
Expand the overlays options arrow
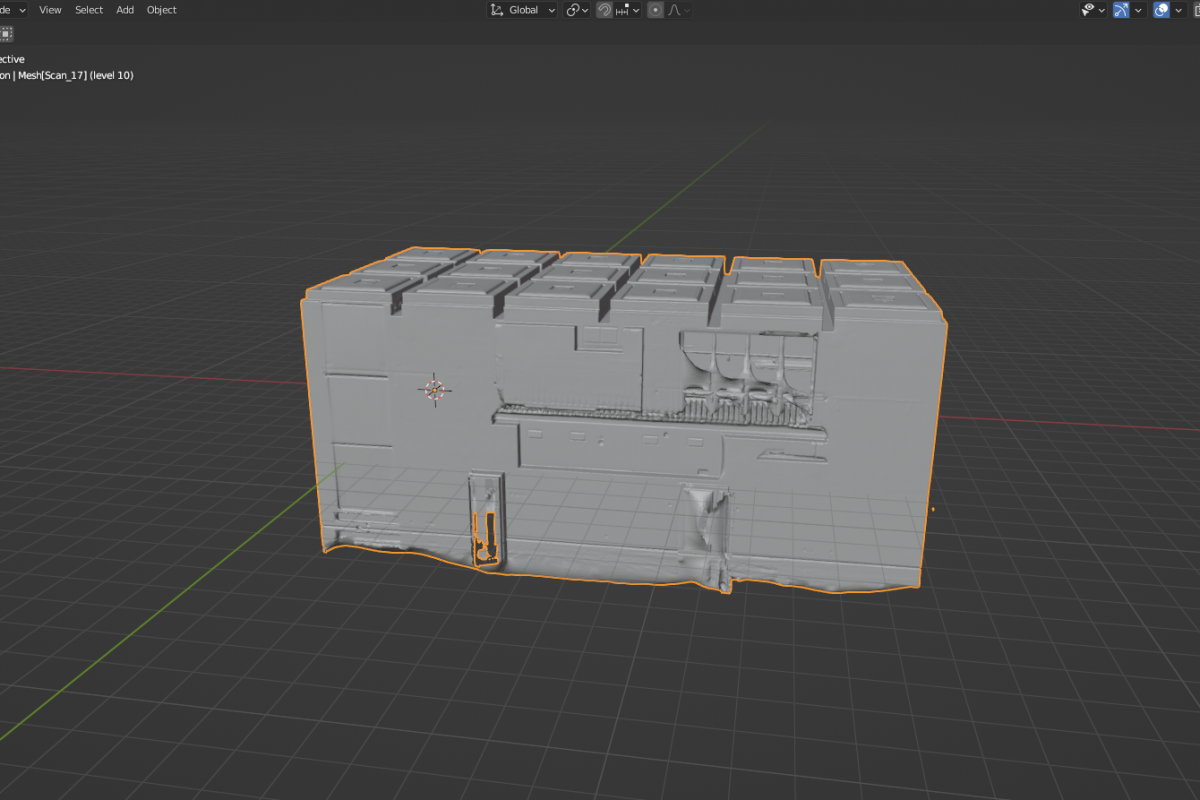click(x=1179, y=10)
